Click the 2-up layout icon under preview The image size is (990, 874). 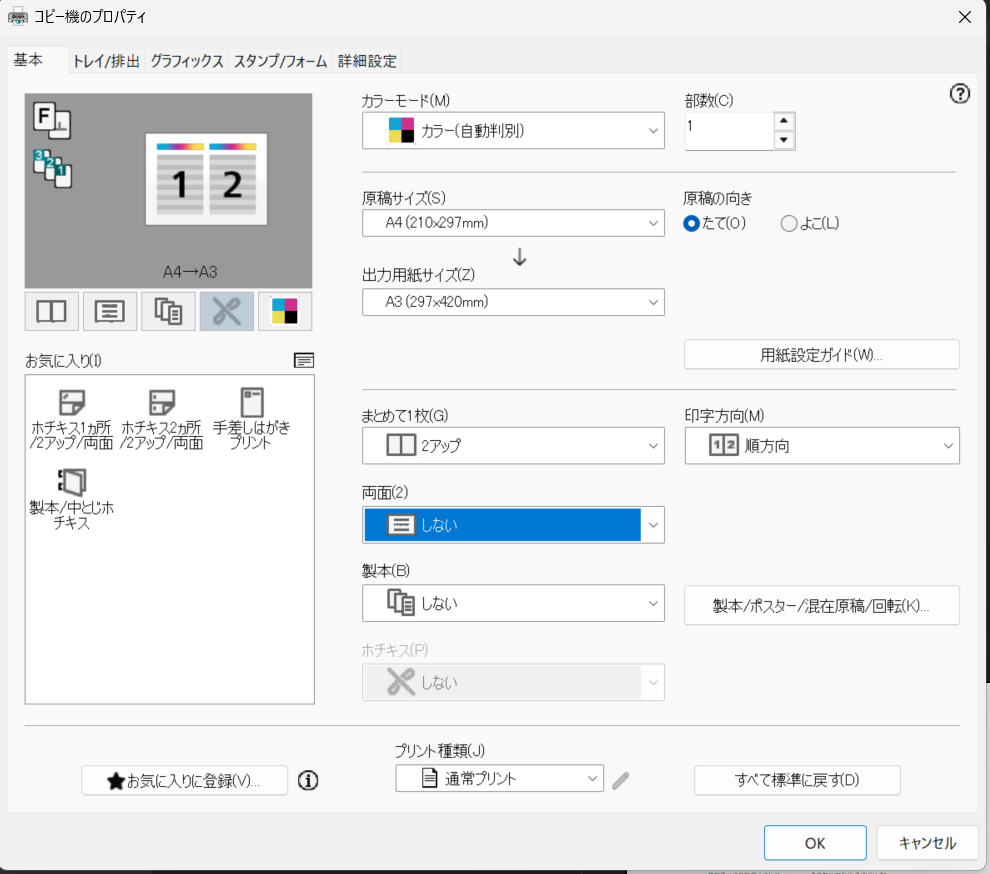51,311
